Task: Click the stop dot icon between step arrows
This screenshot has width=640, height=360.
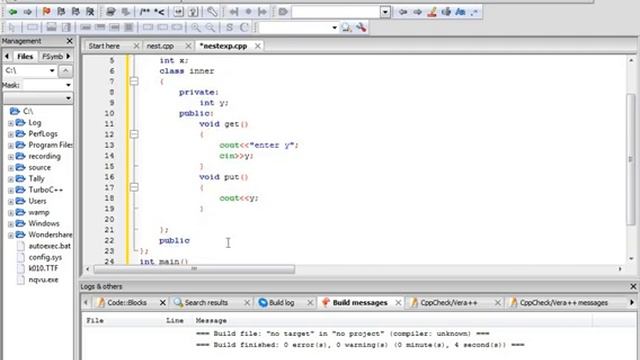Action: (248, 12)
